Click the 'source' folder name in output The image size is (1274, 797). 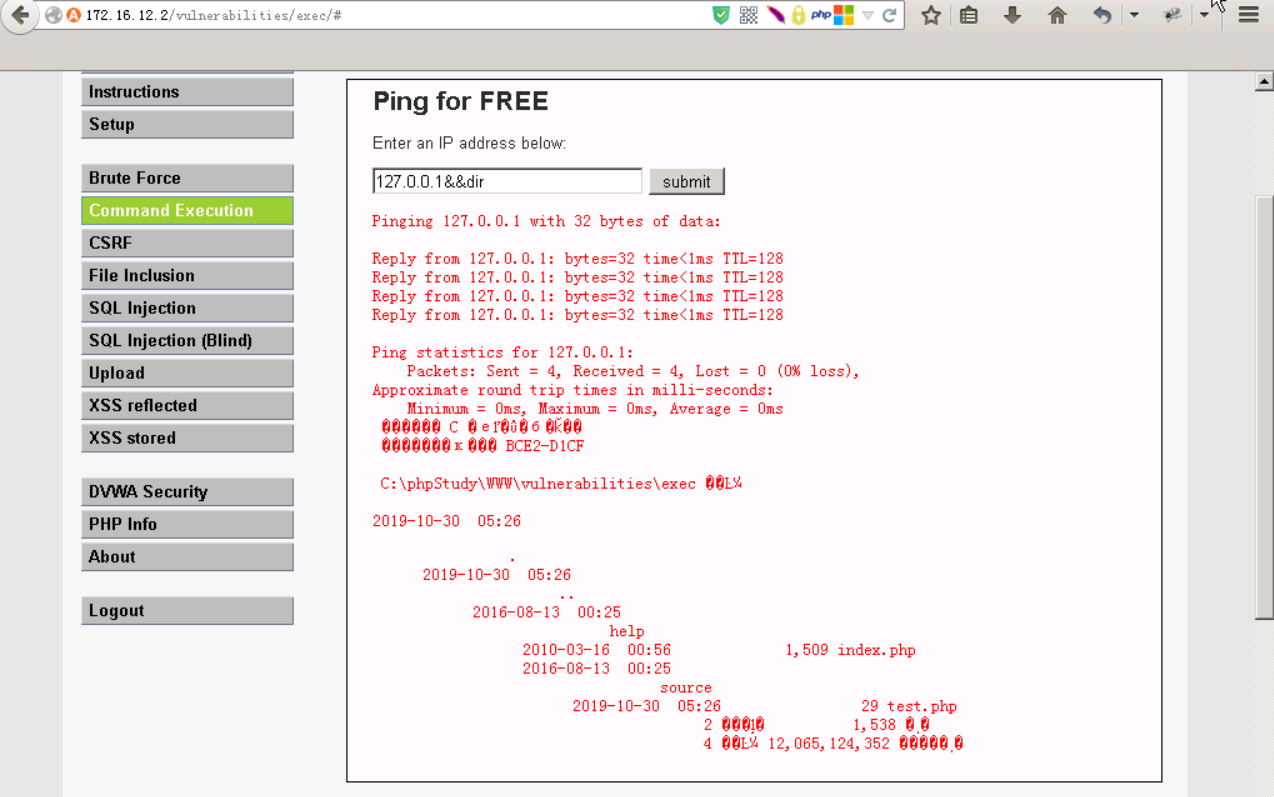pos(686,688)
